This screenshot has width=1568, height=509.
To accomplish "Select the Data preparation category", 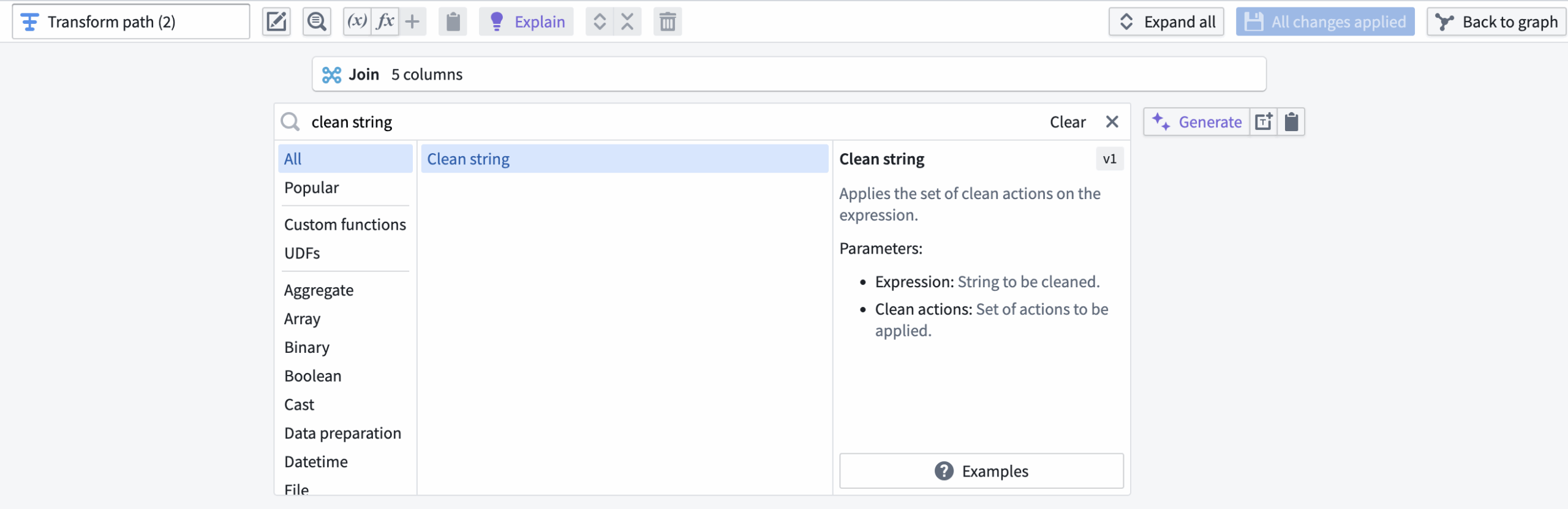I will pos(342,433).
